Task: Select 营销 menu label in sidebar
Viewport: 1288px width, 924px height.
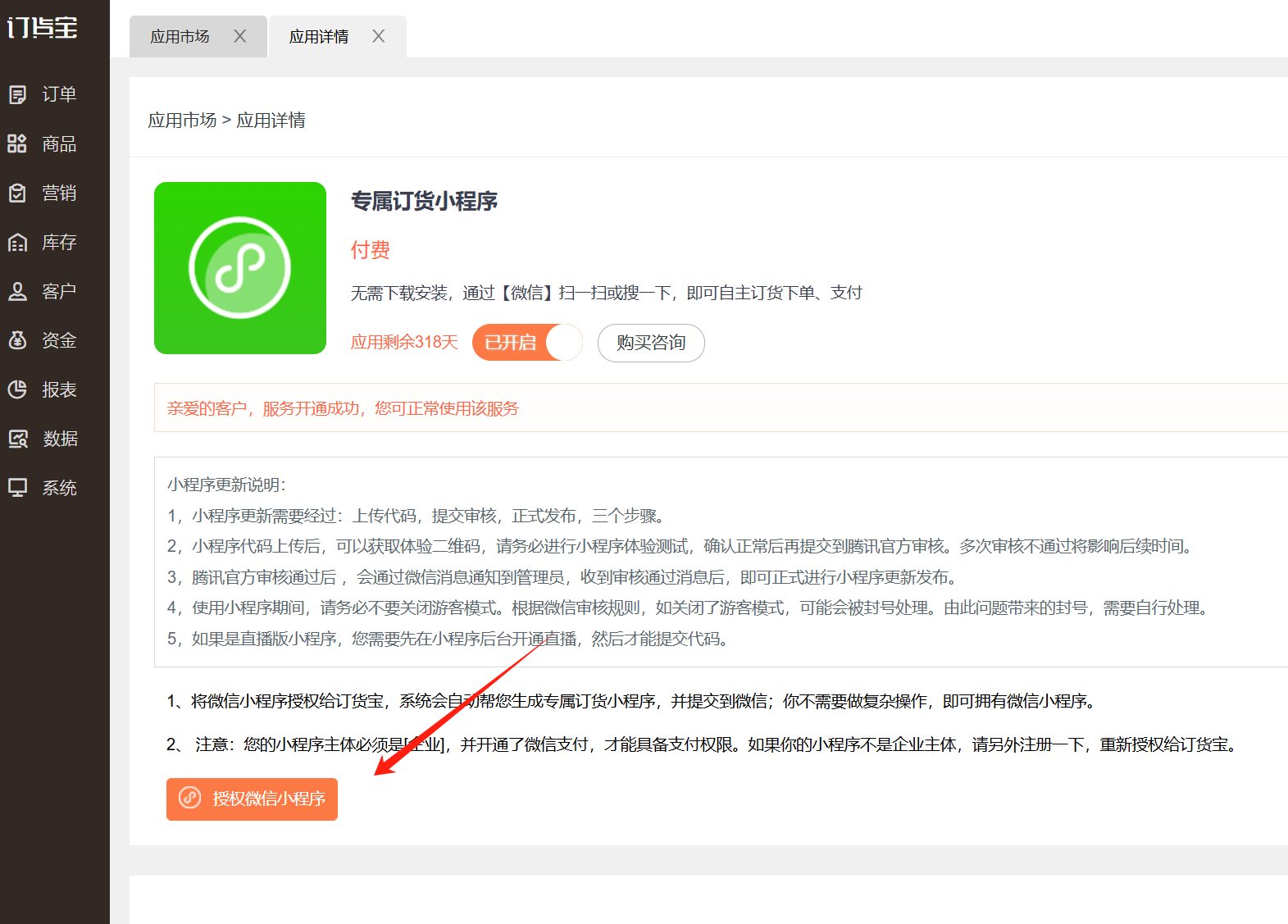Action: 59,193
